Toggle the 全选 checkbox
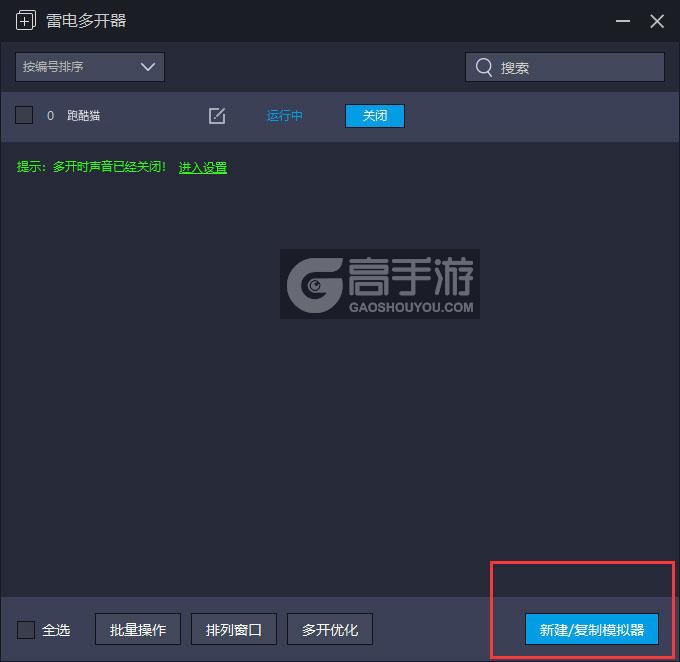Screen dimensions: 680x662 [x=26, y=629]
